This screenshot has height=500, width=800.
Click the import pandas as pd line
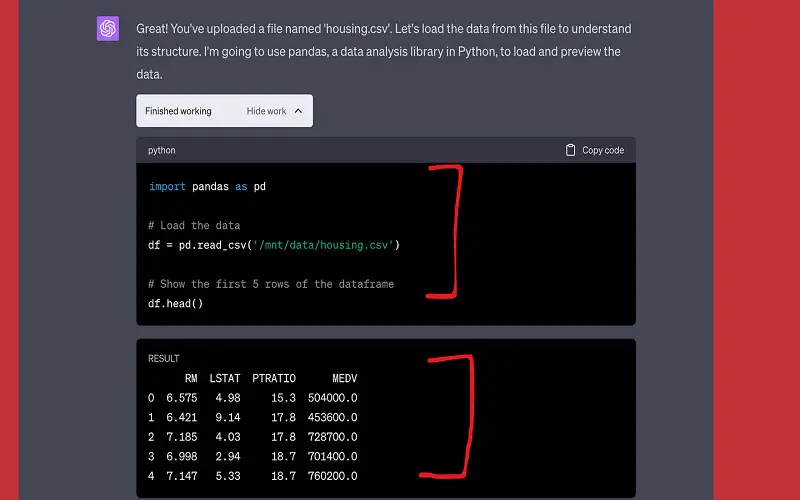coord(207,187)
